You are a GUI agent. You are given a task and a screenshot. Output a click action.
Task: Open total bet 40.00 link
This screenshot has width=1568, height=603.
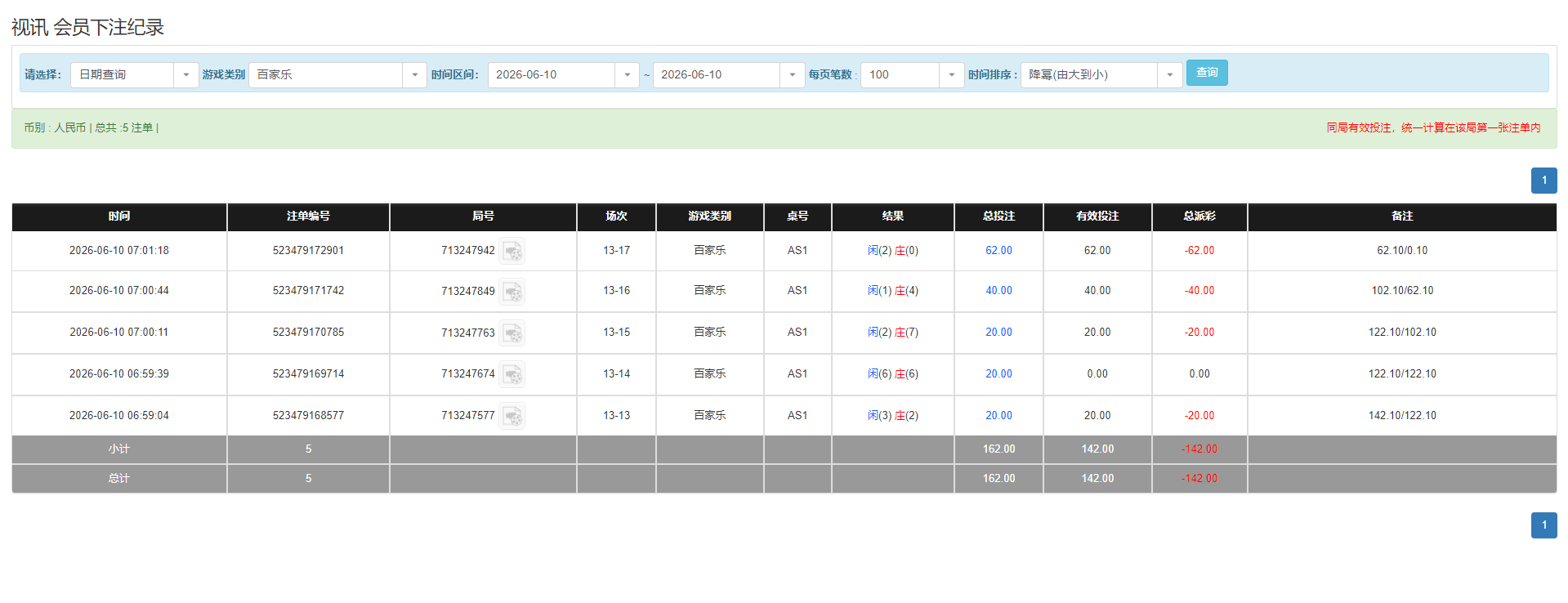(998, 291)
